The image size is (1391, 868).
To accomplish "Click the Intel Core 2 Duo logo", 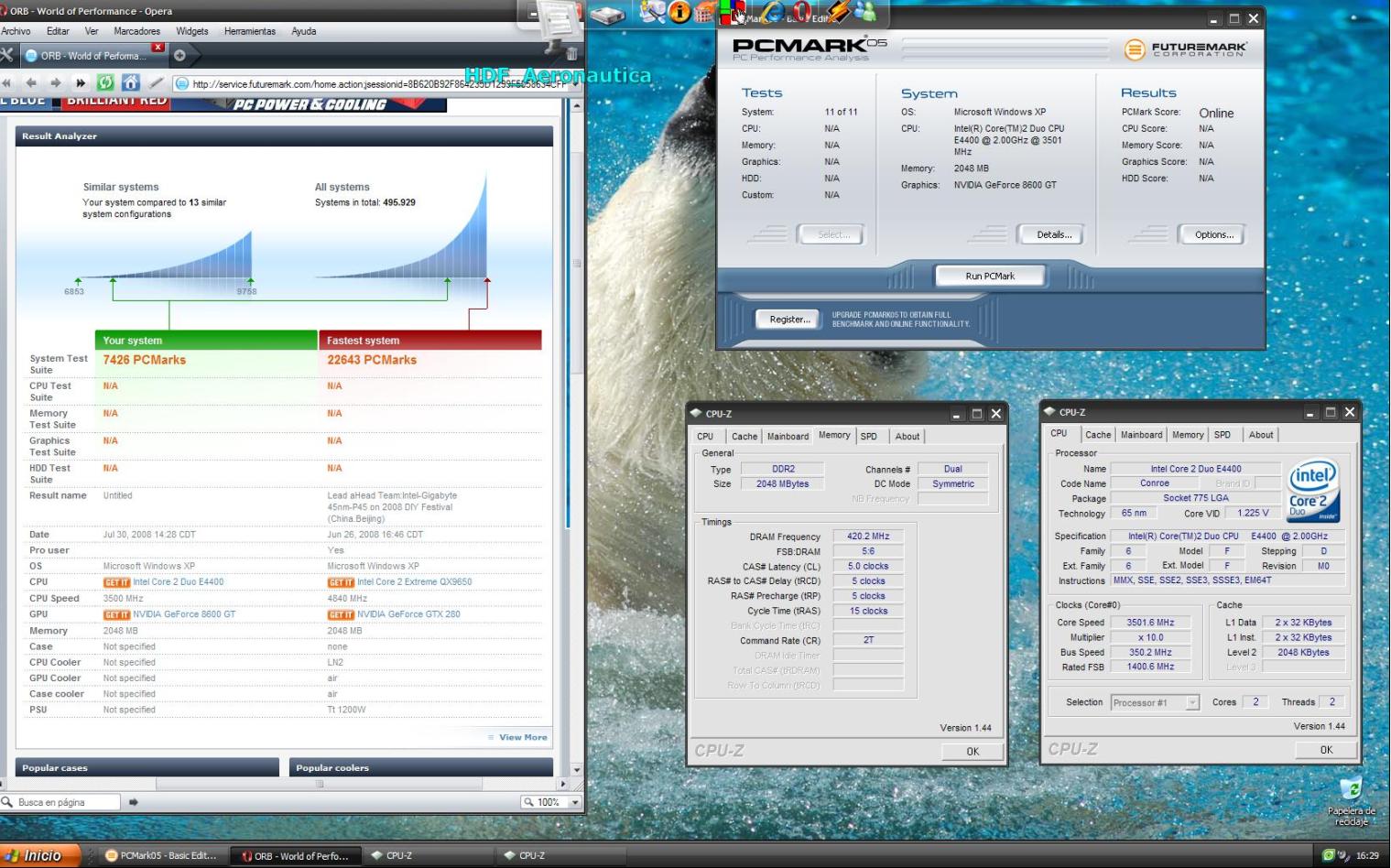I will pyautogui.click(x=1314, y=492).
